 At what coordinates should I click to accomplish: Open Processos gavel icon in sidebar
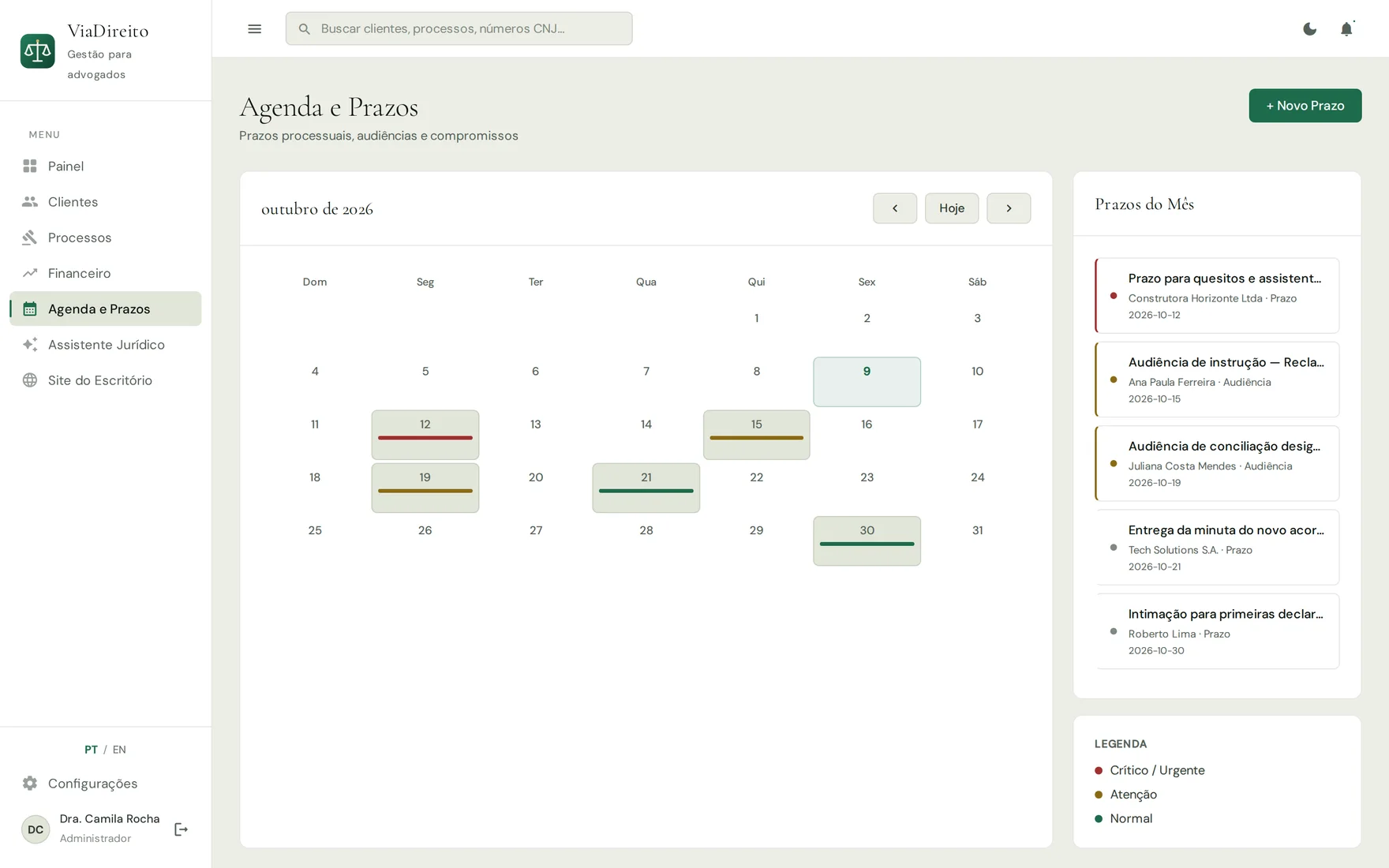tap(30, 238)
